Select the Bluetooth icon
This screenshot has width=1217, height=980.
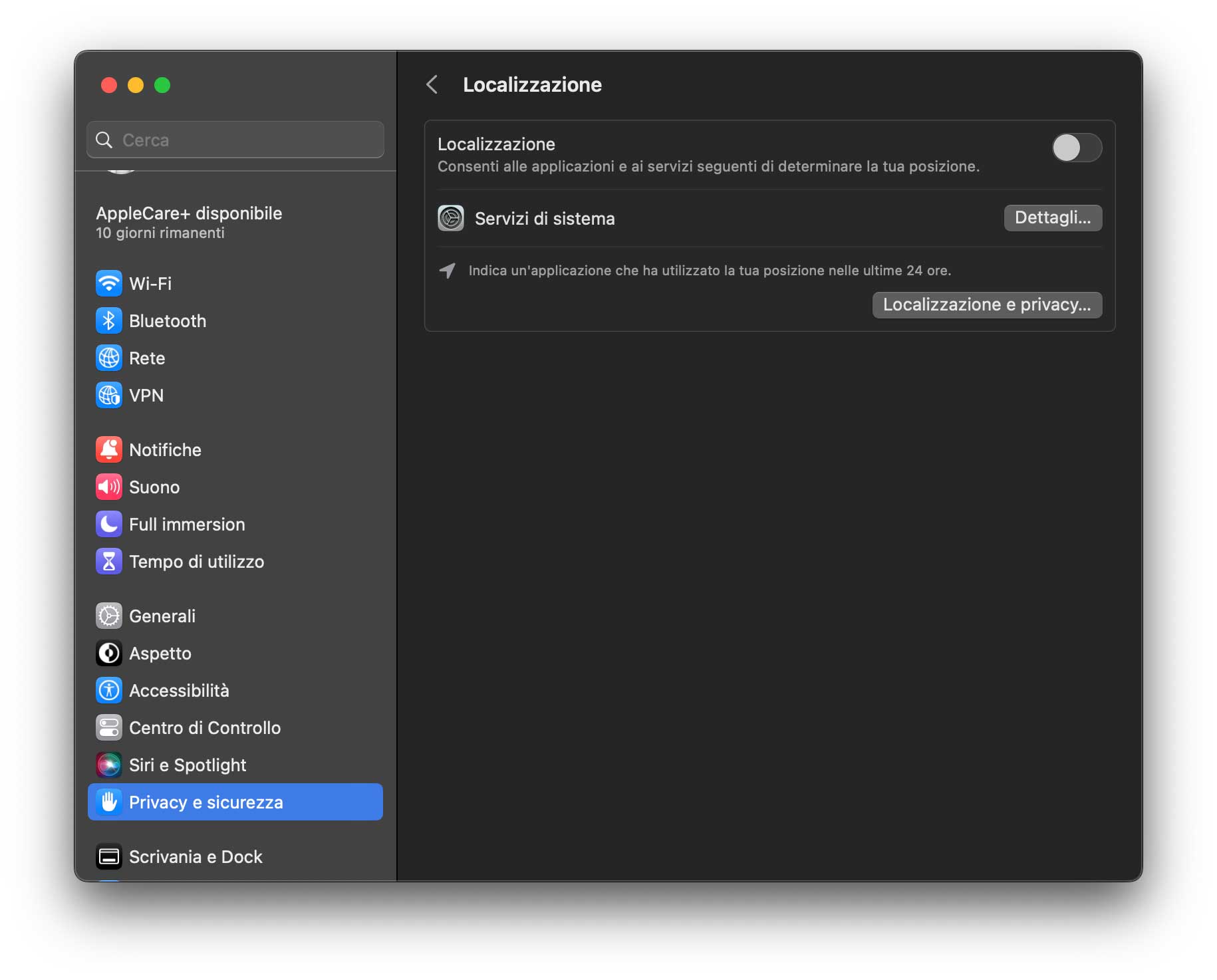point(109,320)
